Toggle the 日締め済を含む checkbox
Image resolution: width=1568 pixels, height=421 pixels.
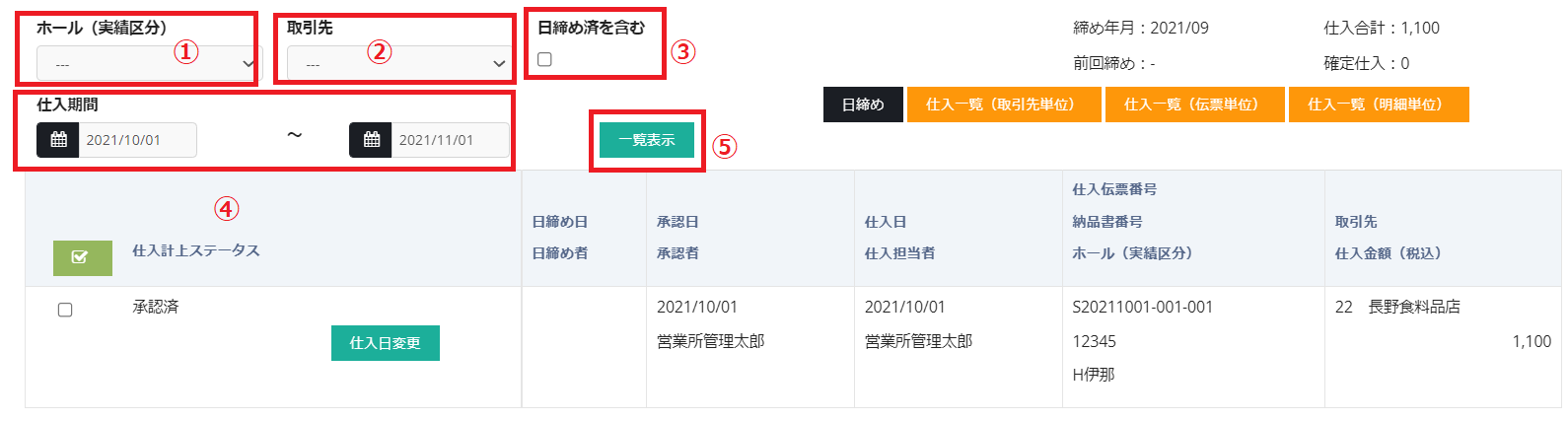point(544,59)
